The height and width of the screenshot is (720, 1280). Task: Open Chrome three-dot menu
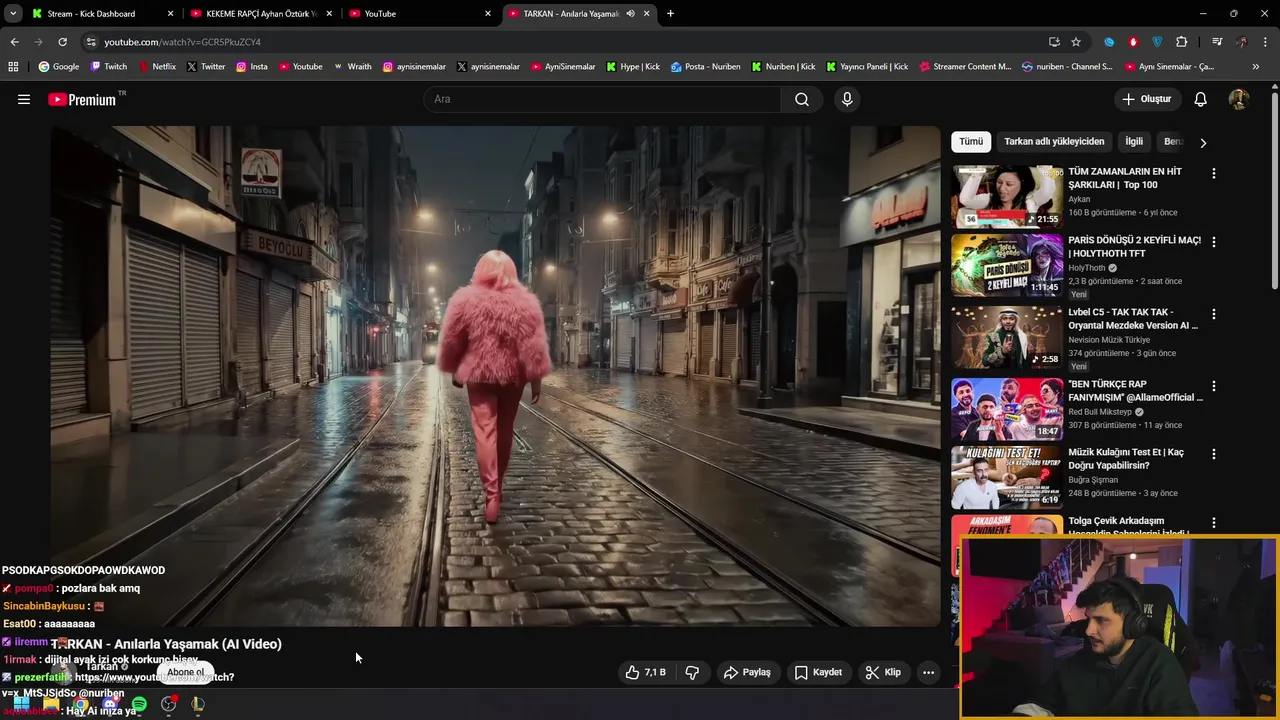click(x=1265, y=42)
